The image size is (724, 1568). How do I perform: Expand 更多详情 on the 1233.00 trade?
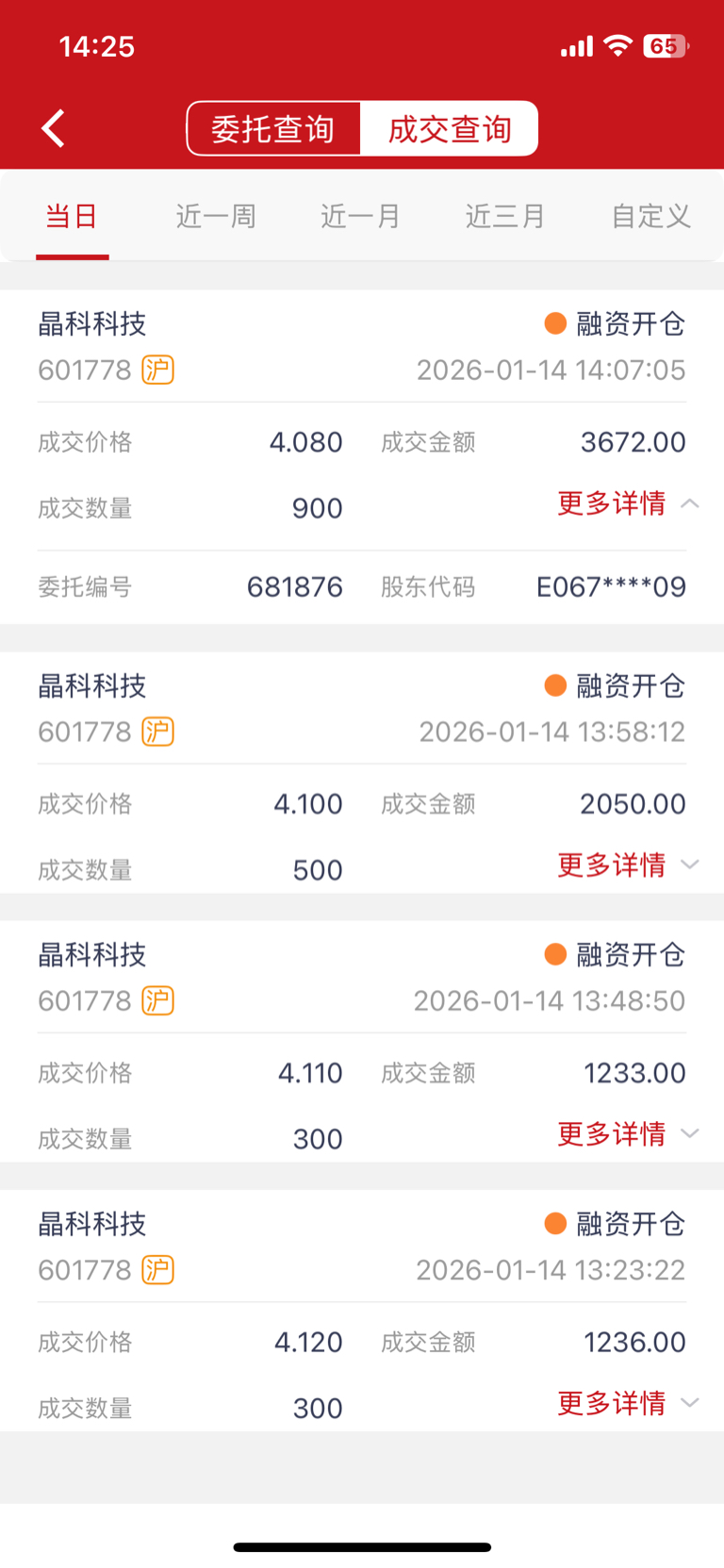[628, 1133]
